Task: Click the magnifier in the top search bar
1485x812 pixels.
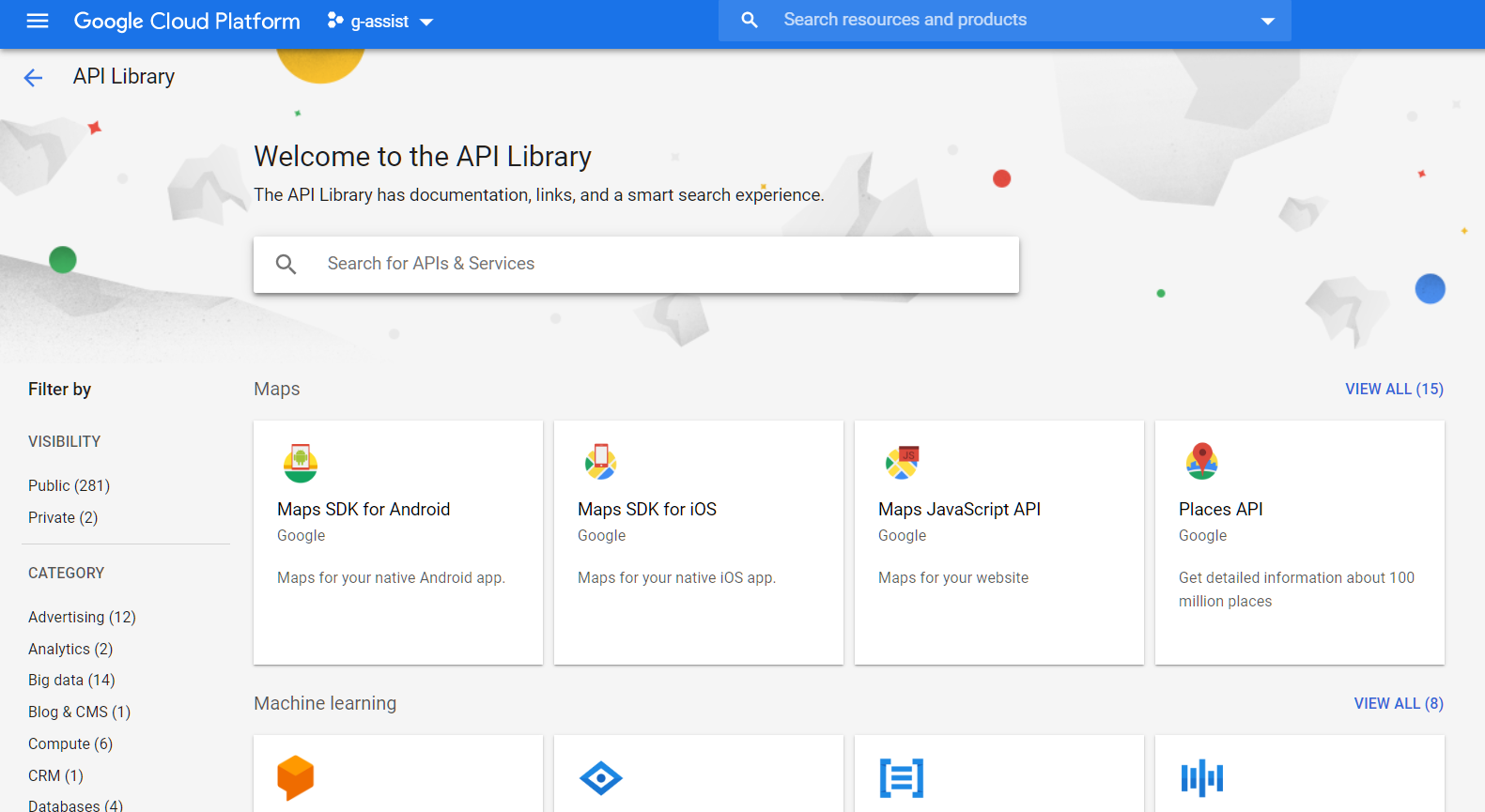Action: [x=749, y=20]
